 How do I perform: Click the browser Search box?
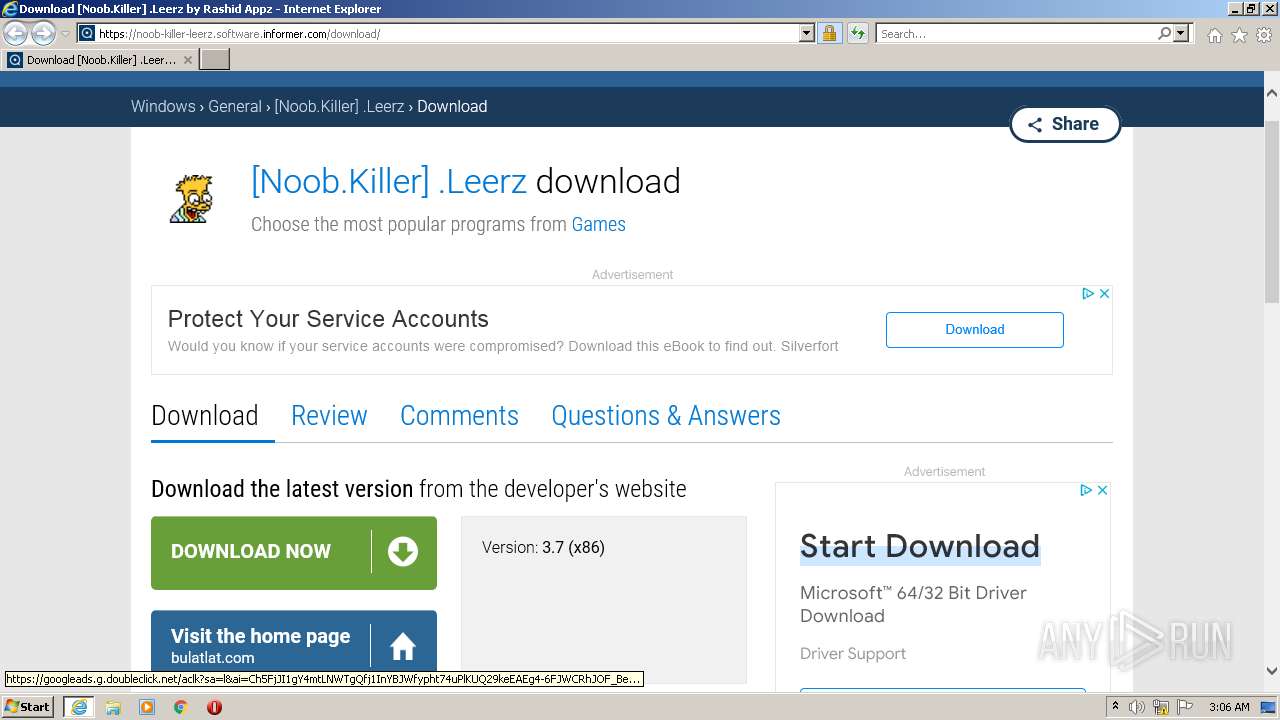tap(1015, 33)
